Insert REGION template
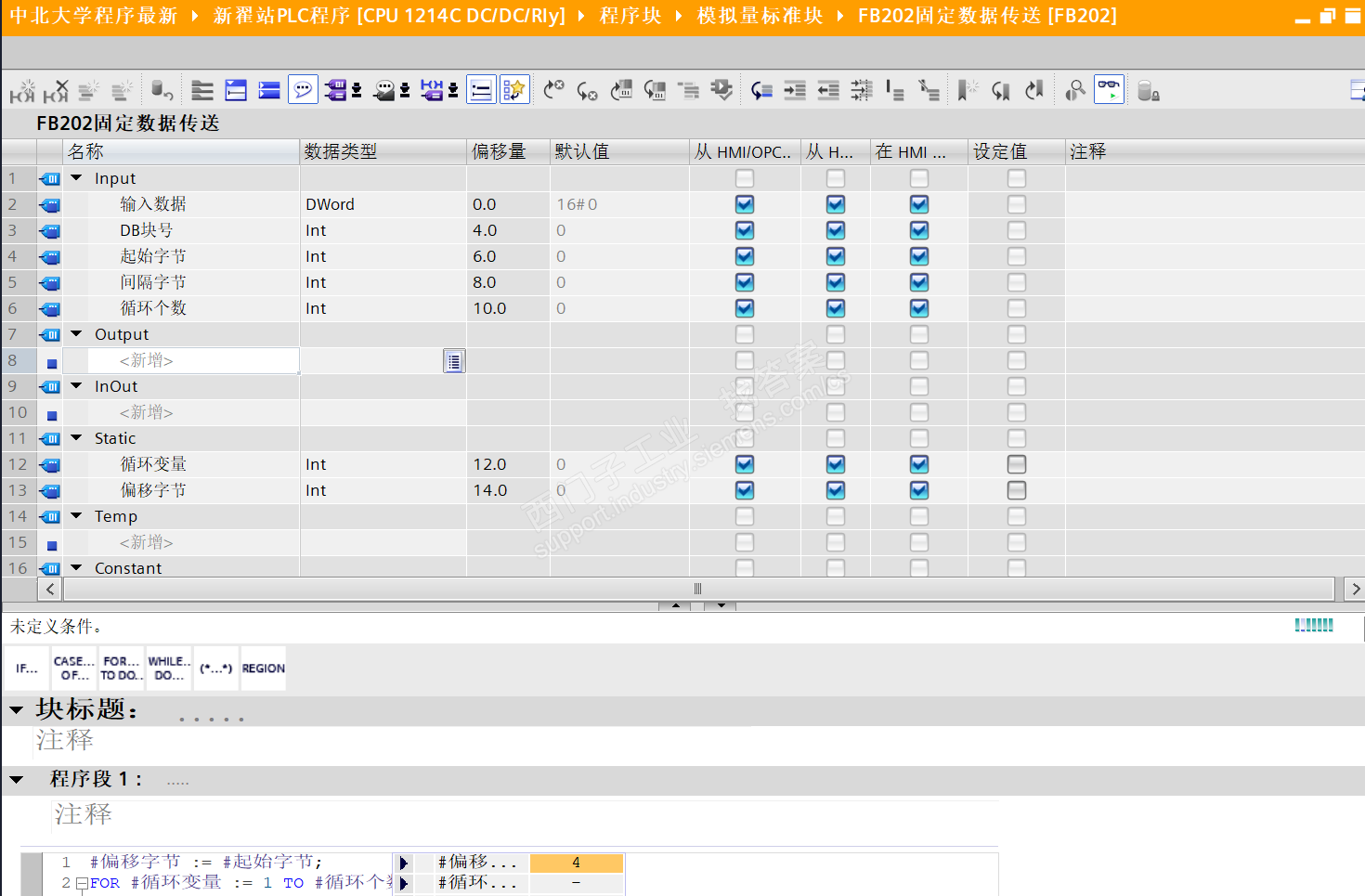1365x896 pixels. (264, 669)
